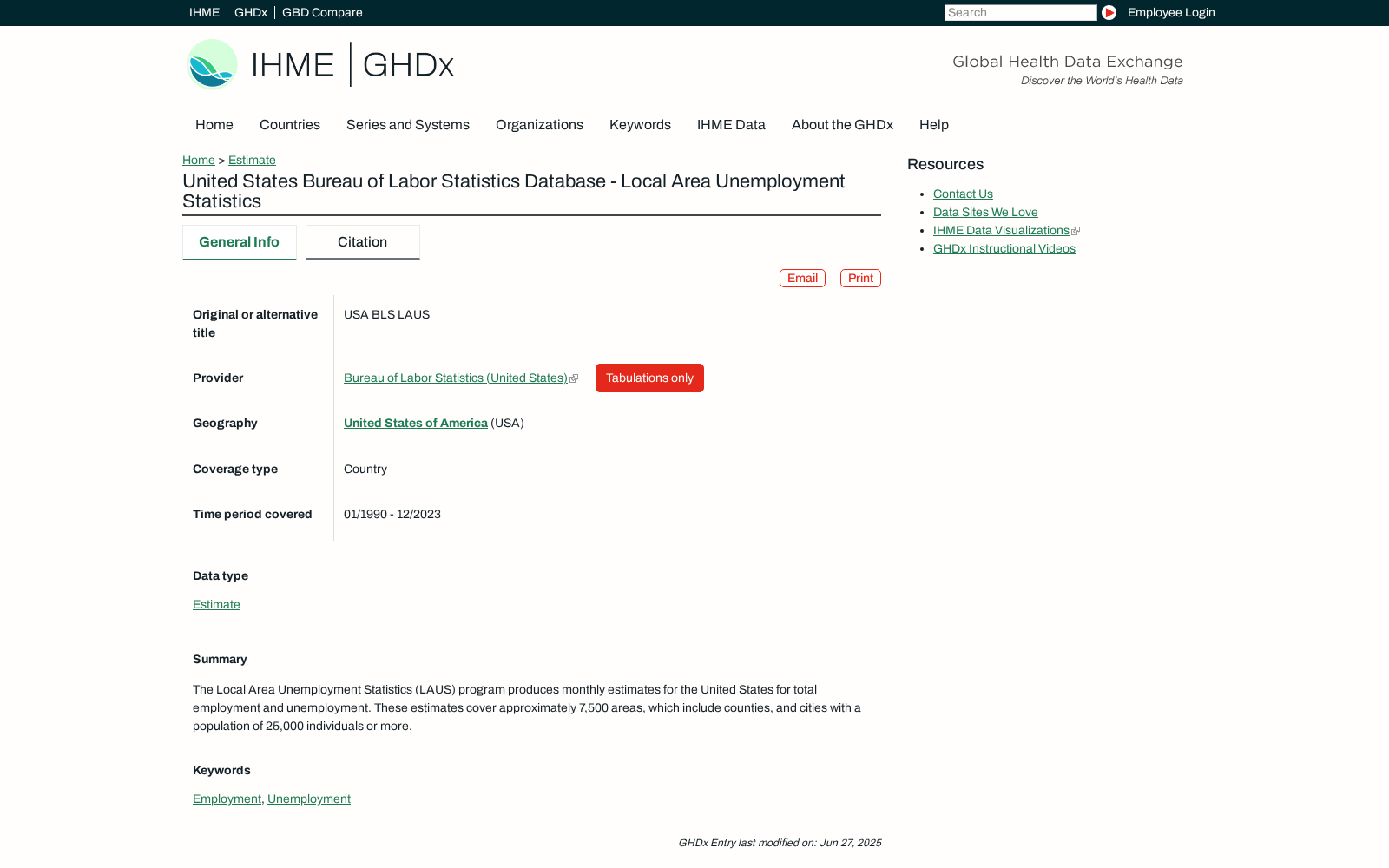Open the Organizations menu item

click(x=539, y=125)
